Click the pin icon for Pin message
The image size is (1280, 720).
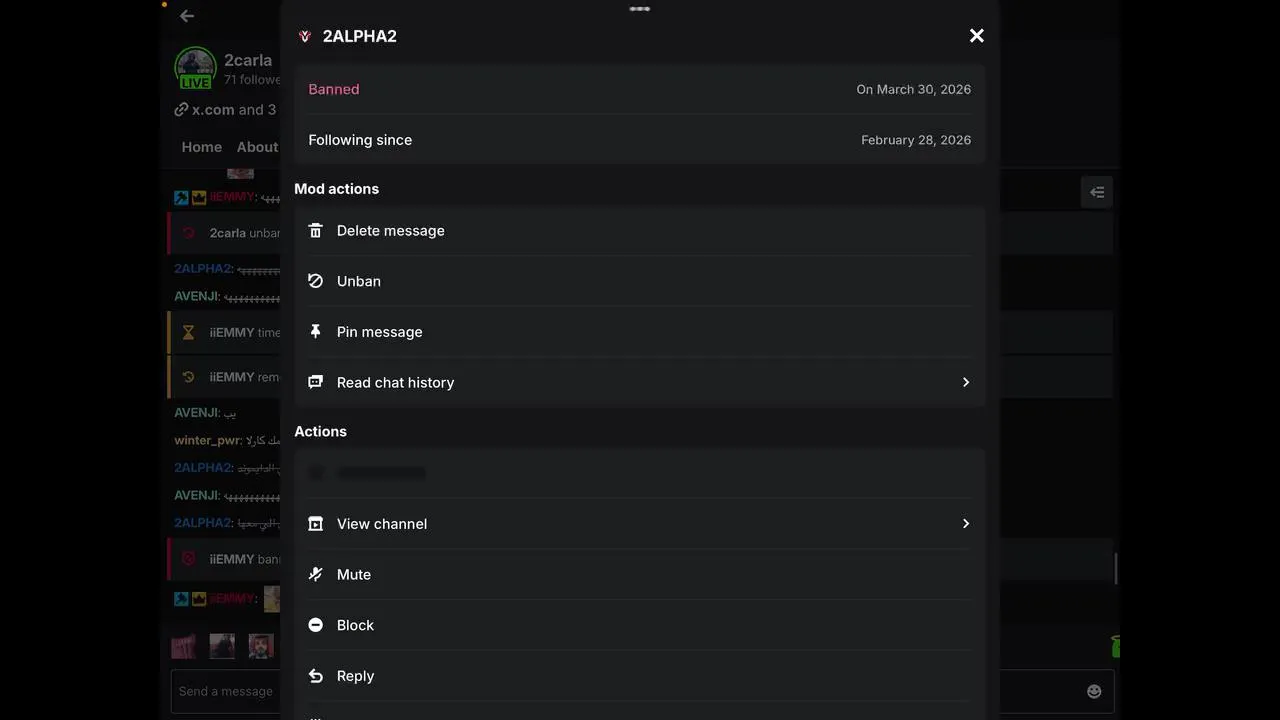click(x=316, y=332)
